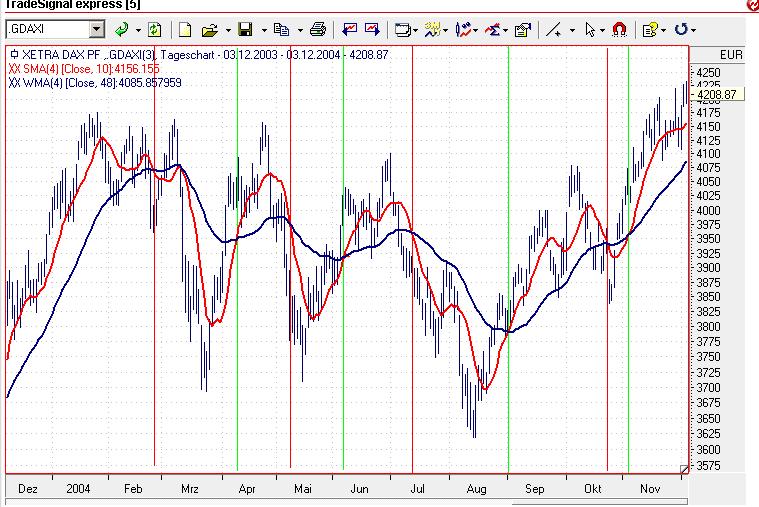Click the copy documents icon
The height and width of the screenshot is (507, 759).
pos(281,30)
